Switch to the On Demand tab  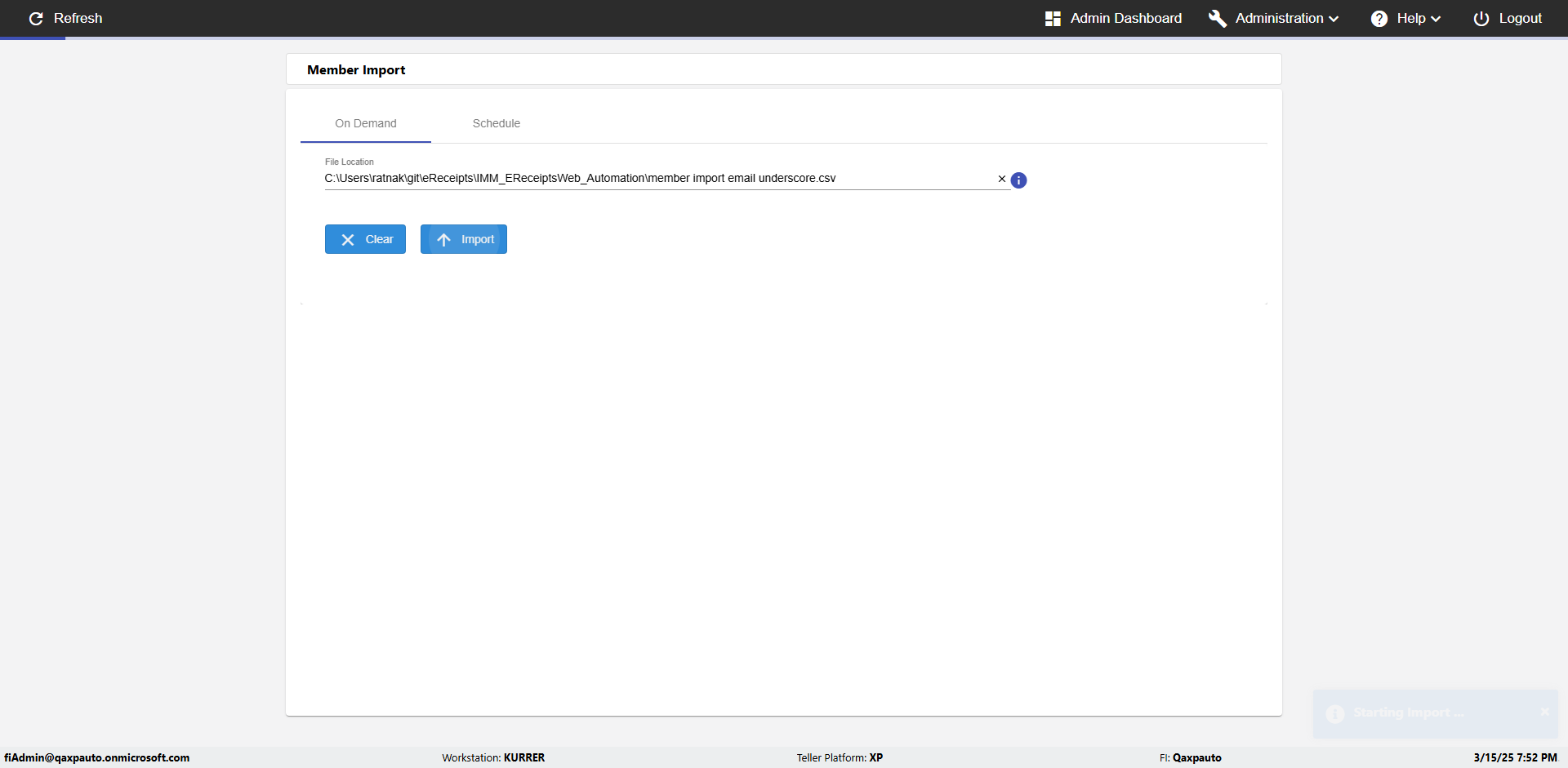tap(366, 123)
